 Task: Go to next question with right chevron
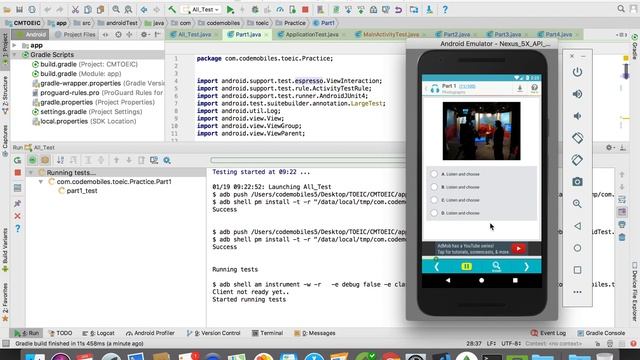[x=527, y=267]
